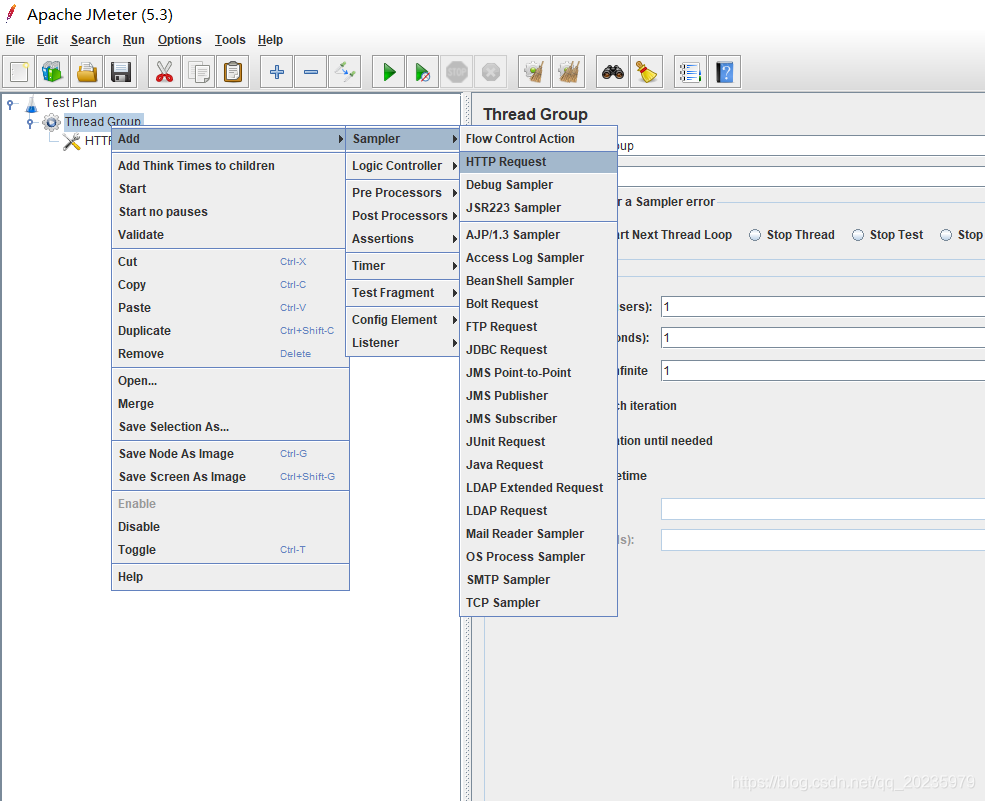Start the test with green play icon

(x=389, y=72)
